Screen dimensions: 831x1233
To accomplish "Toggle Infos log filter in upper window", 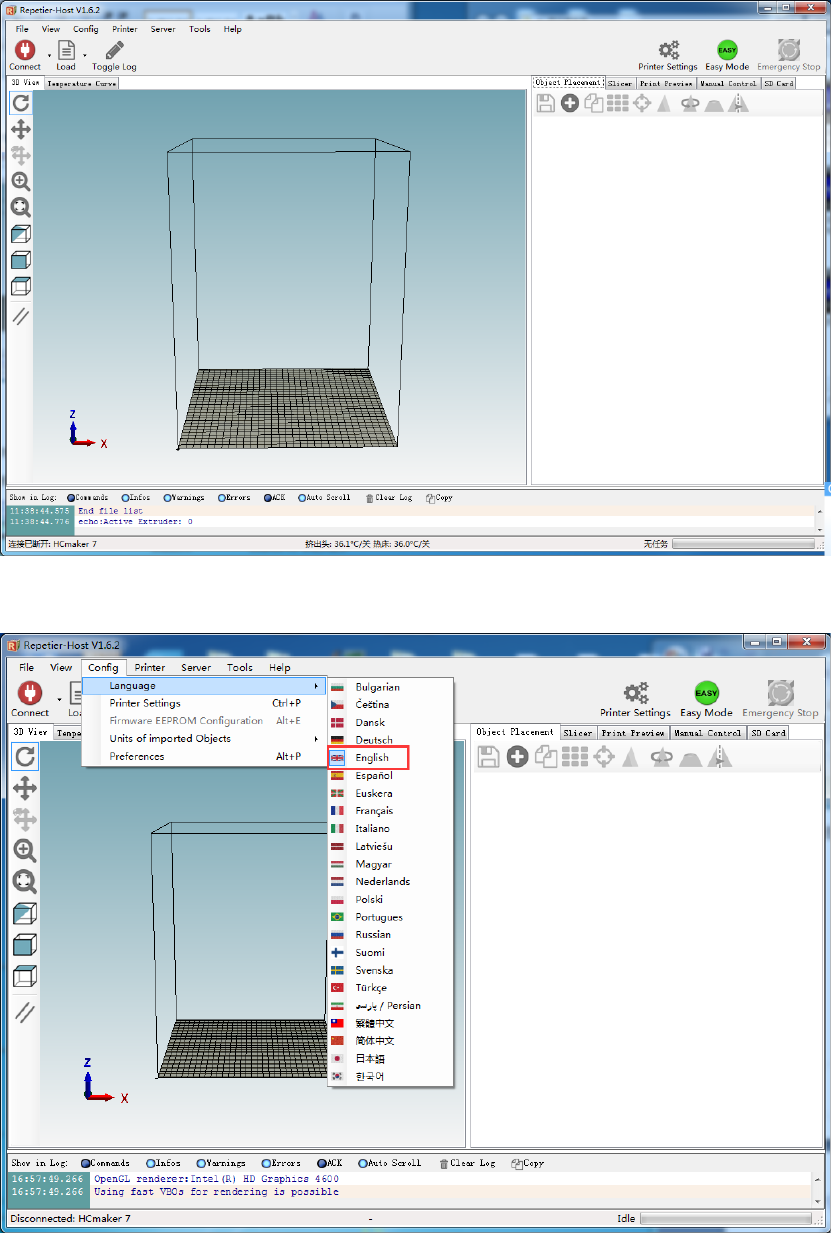I will click(x=136, y=497).
